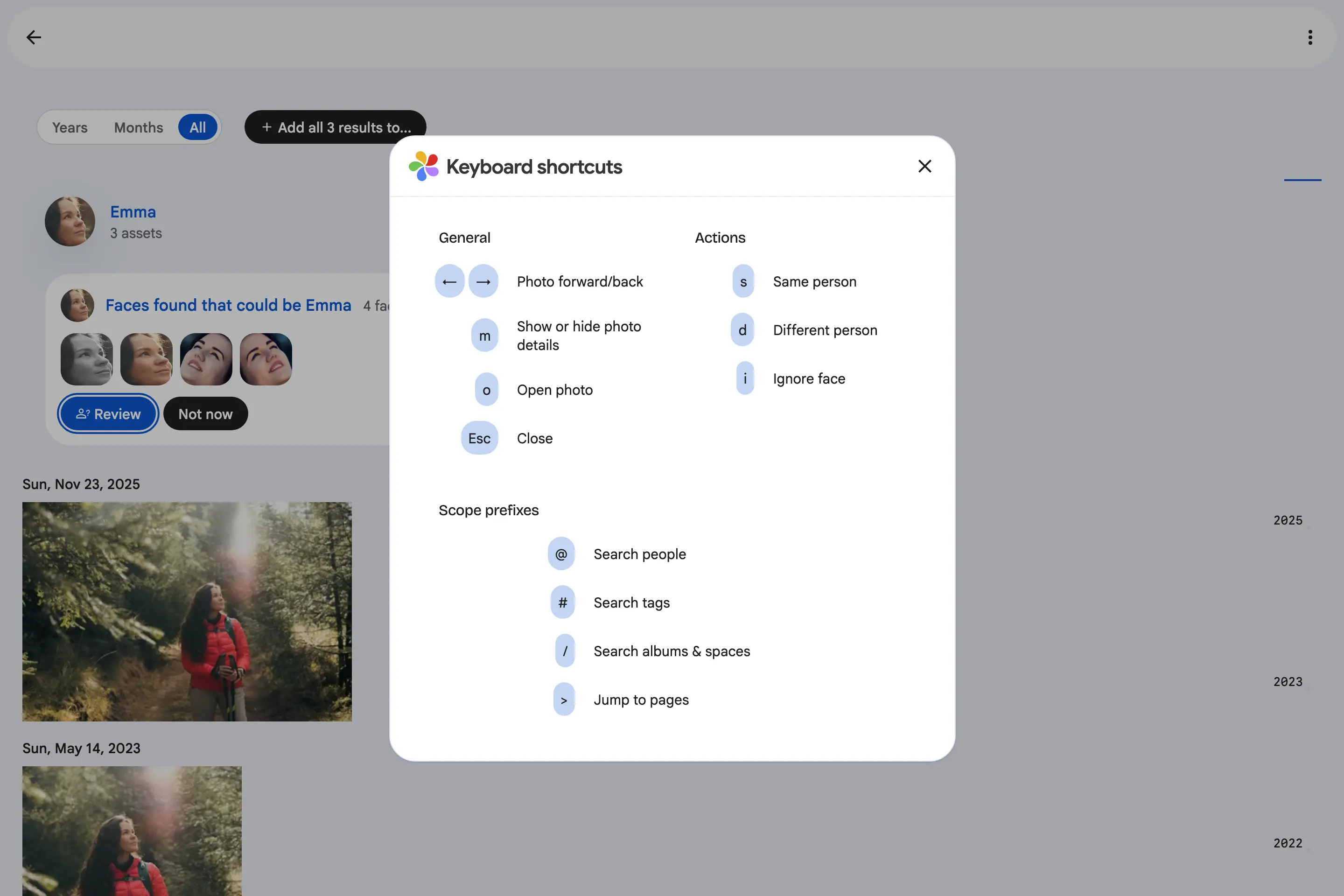1344x896 pixels.
Task: Click the 'Show or hide photo details' label
Action: (579, 336)
